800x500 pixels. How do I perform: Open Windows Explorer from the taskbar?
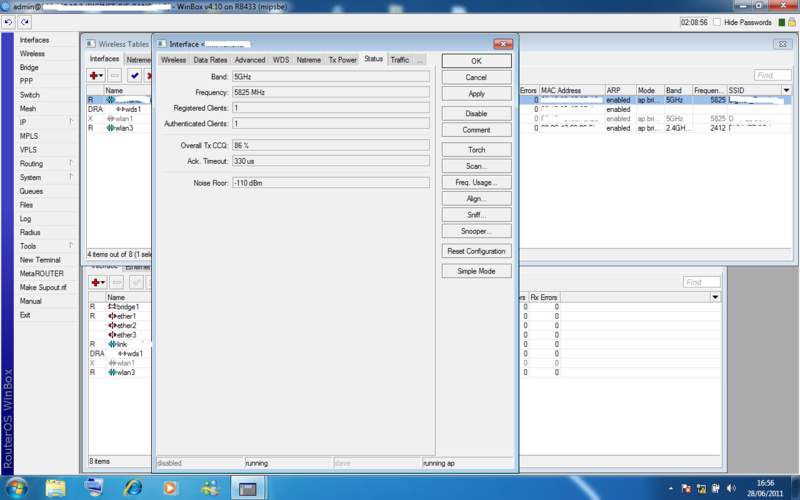(56, 488)
